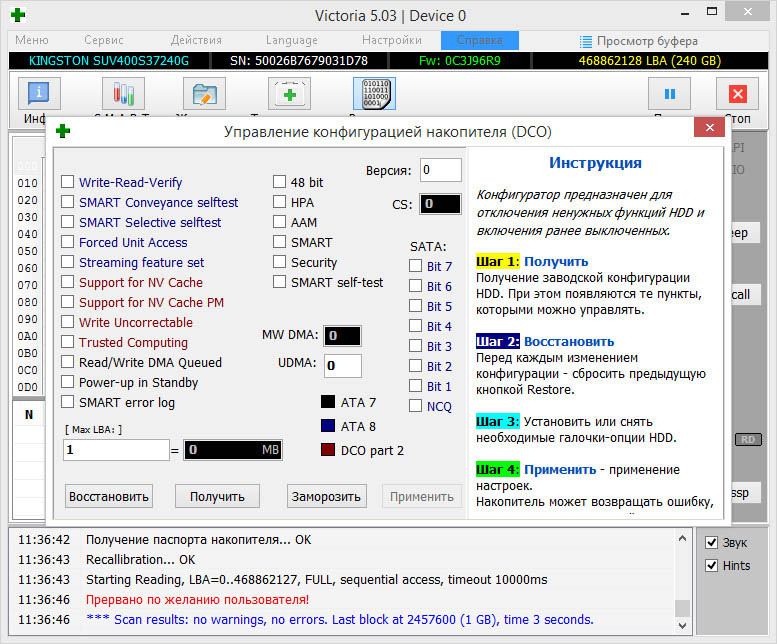Tick SATA Bit 4 checkbox
Viewport: 777px width, 644px height.
(415, 326)
